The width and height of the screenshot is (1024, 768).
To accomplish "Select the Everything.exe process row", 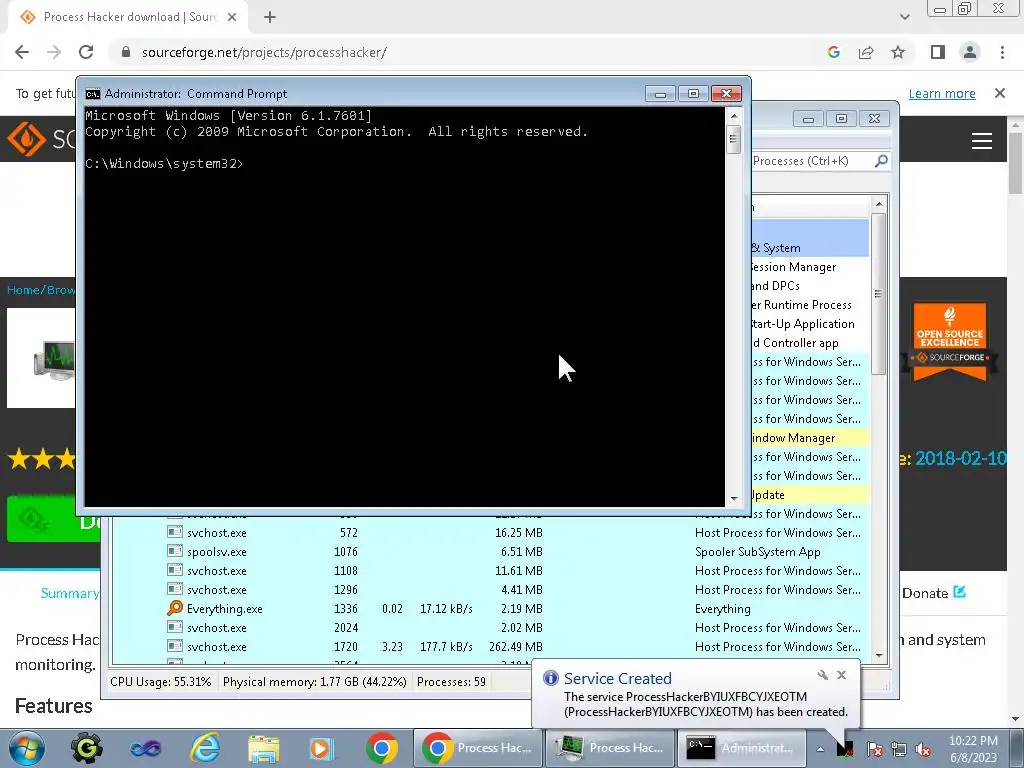I will (x=490, y=609).
